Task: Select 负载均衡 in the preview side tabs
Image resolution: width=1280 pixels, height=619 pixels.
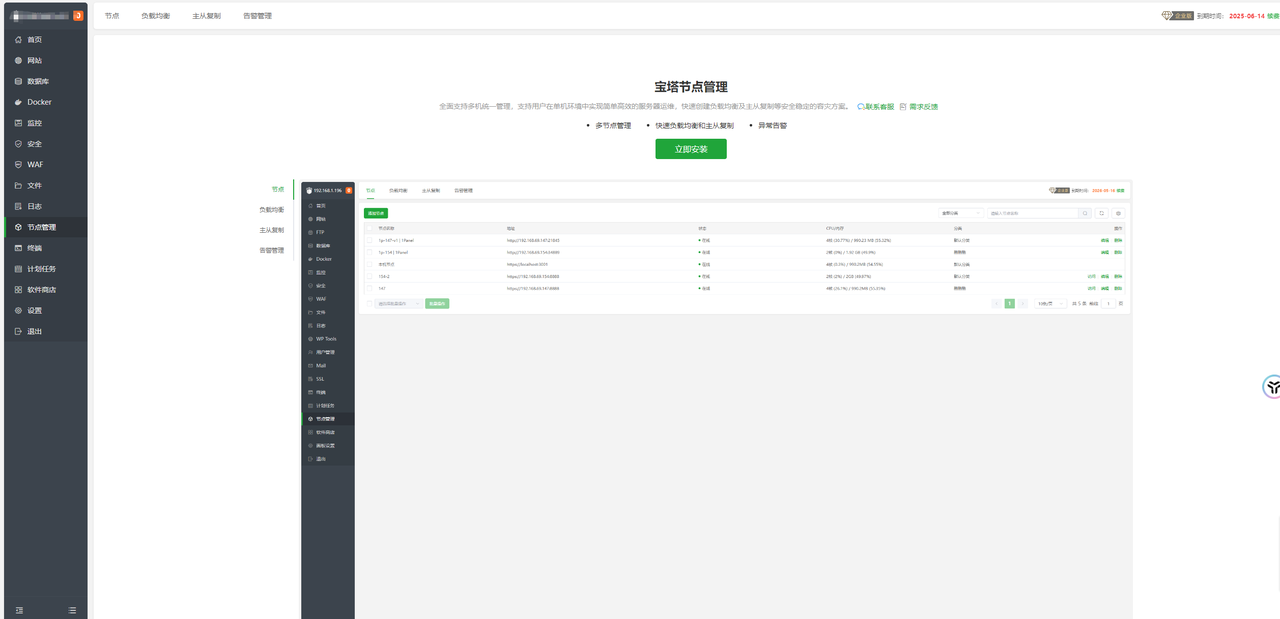Action: point(272,210)
